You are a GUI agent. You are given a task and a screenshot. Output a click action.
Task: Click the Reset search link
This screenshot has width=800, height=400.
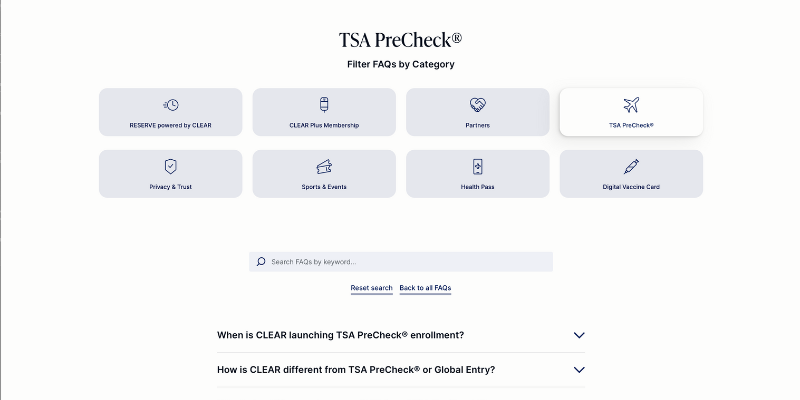(x=371, y=288)
